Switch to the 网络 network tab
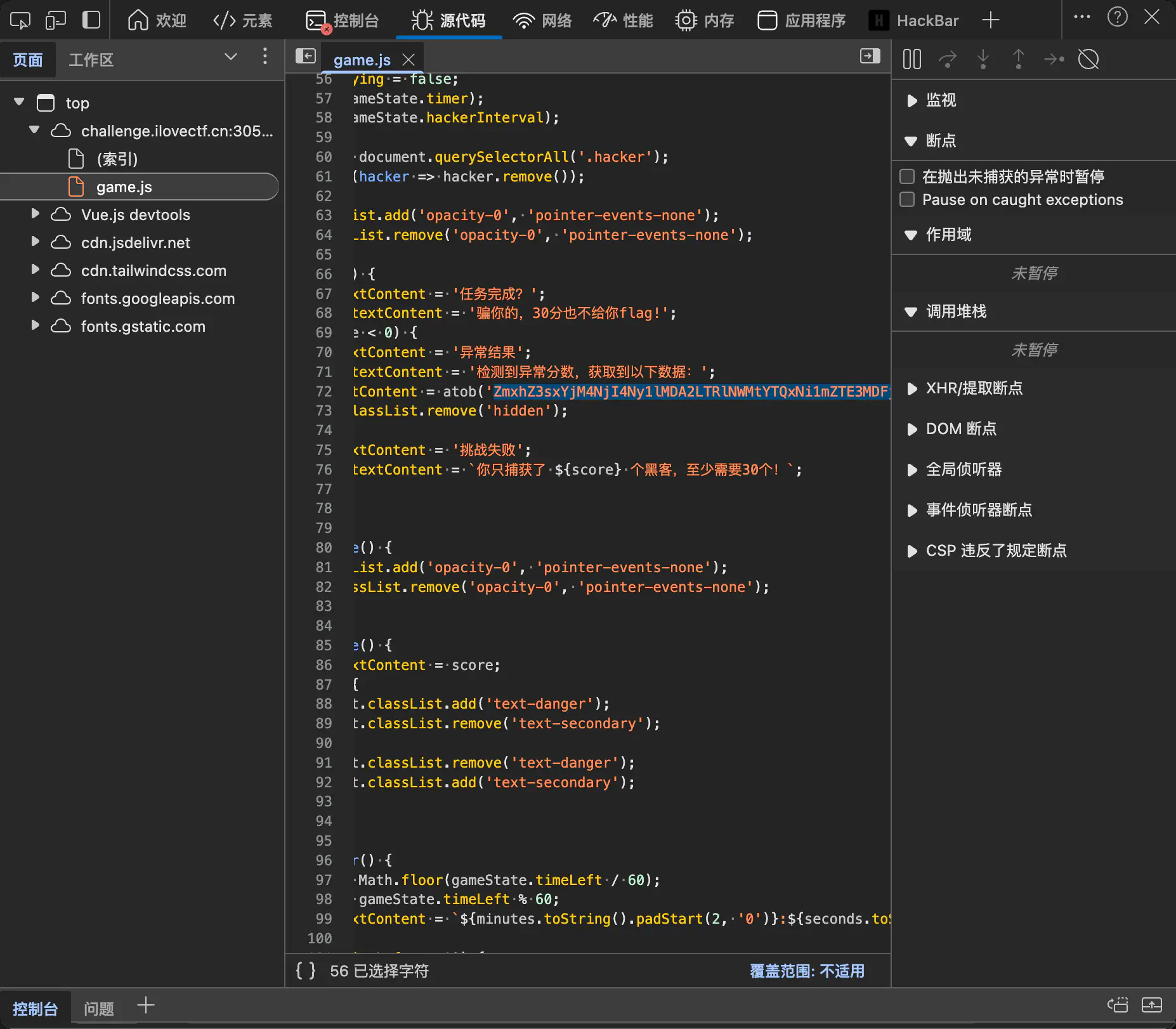1176x1029 pixels. click(542, 20)
